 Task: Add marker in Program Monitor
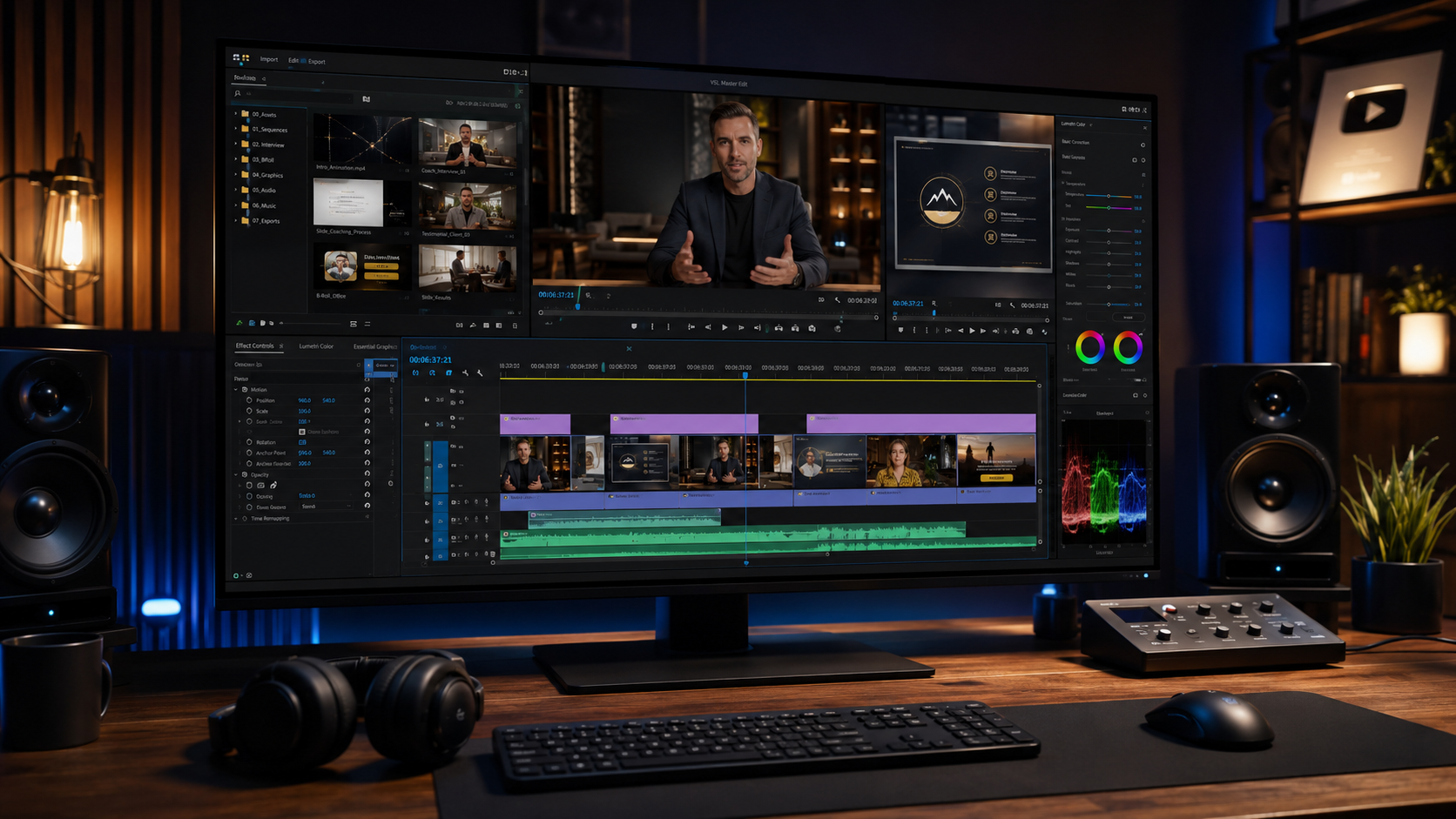(x=634, y=326)
